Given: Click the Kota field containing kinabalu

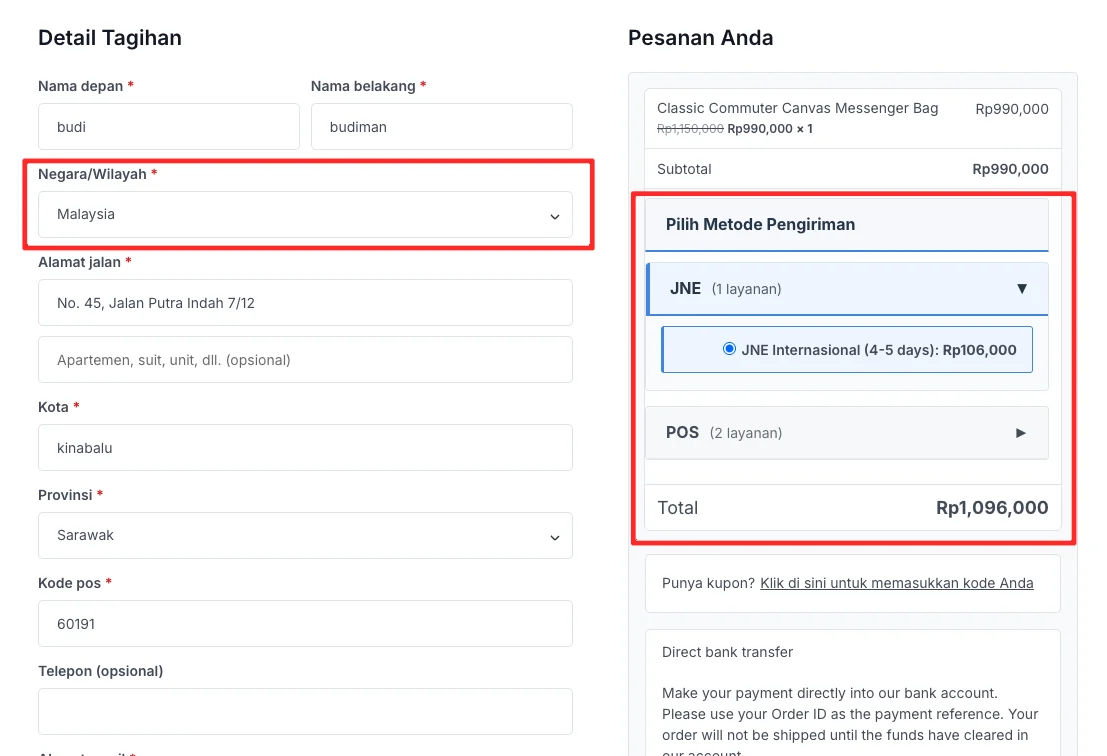Looking at the screenshot, I should [x=305, y=447].
